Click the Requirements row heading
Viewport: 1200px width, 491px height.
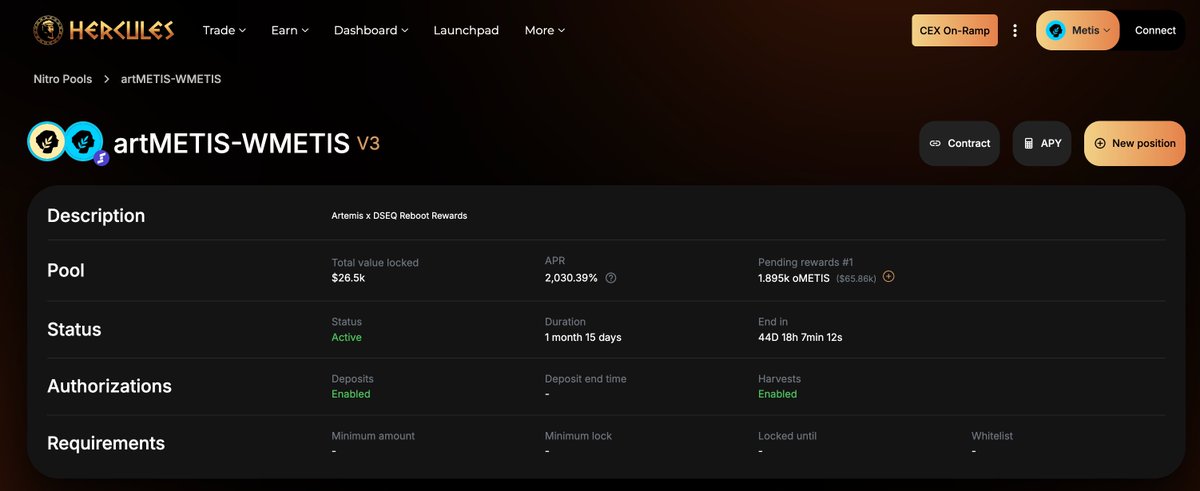click(x=106, y=443)
